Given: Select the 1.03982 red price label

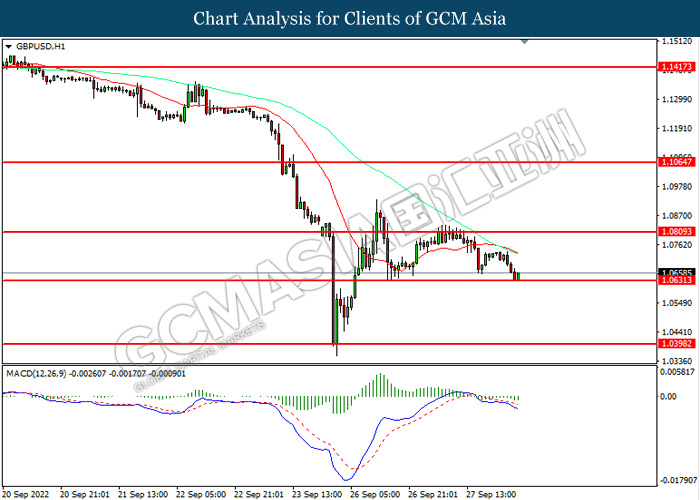Looking at the screenshot, I should pyautogui.click(x=677, y=344).
